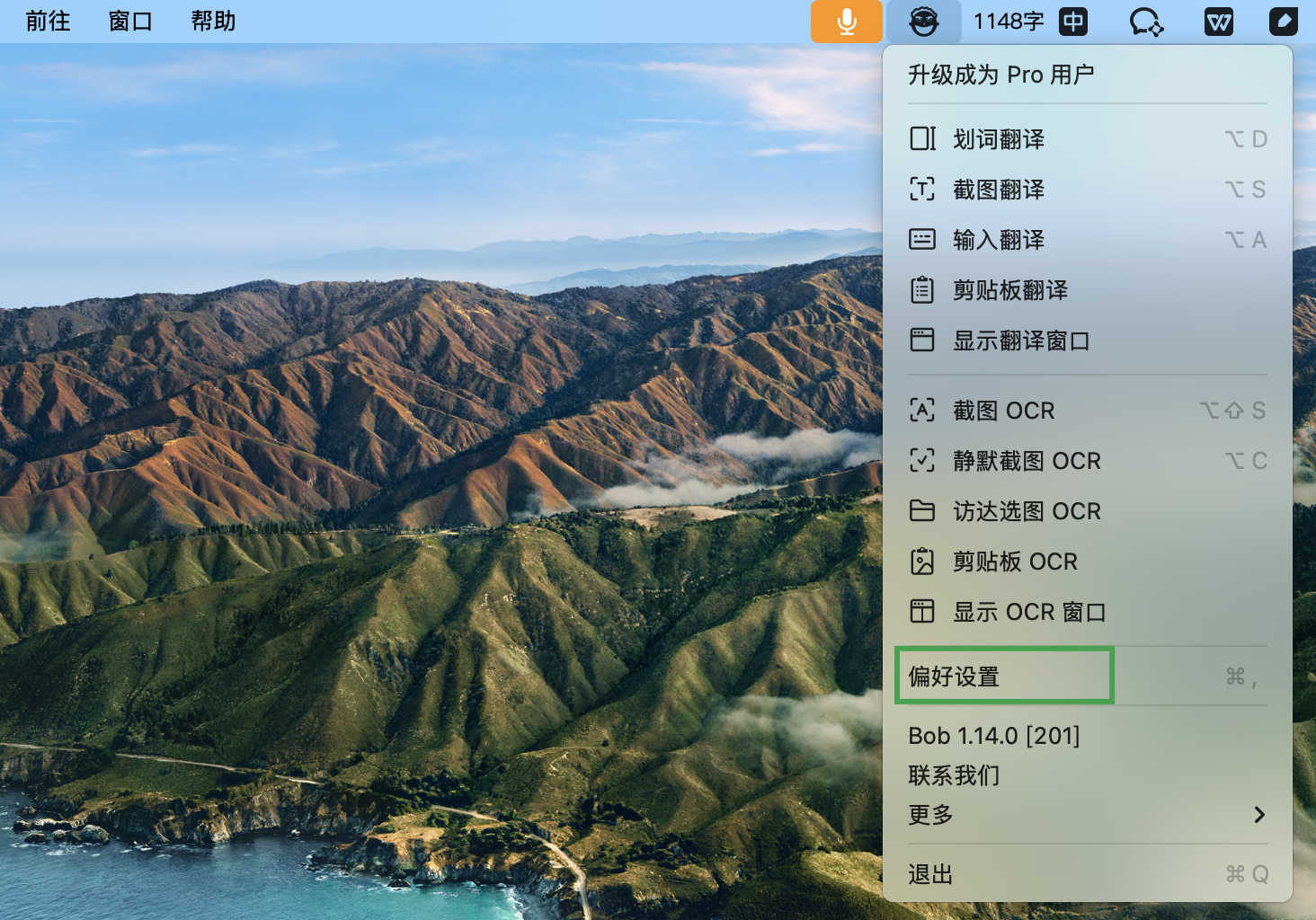Open the WPS menu bar icon
Viewport: 1316px width, 920px height.
point(1219,21)
